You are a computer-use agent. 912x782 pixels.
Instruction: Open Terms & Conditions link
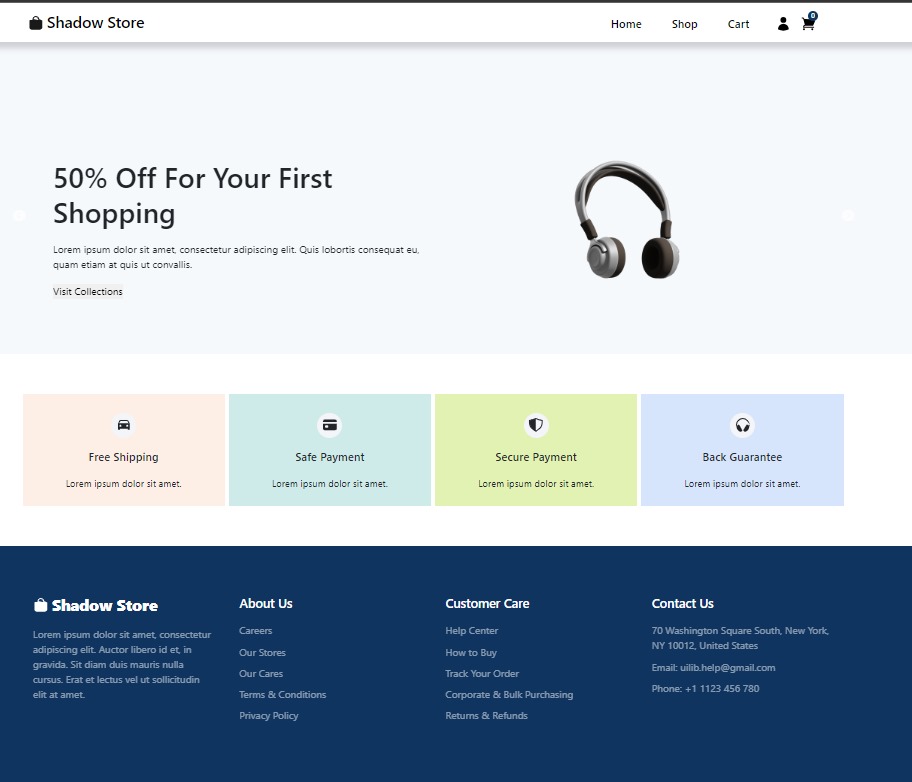pos(283,695)
